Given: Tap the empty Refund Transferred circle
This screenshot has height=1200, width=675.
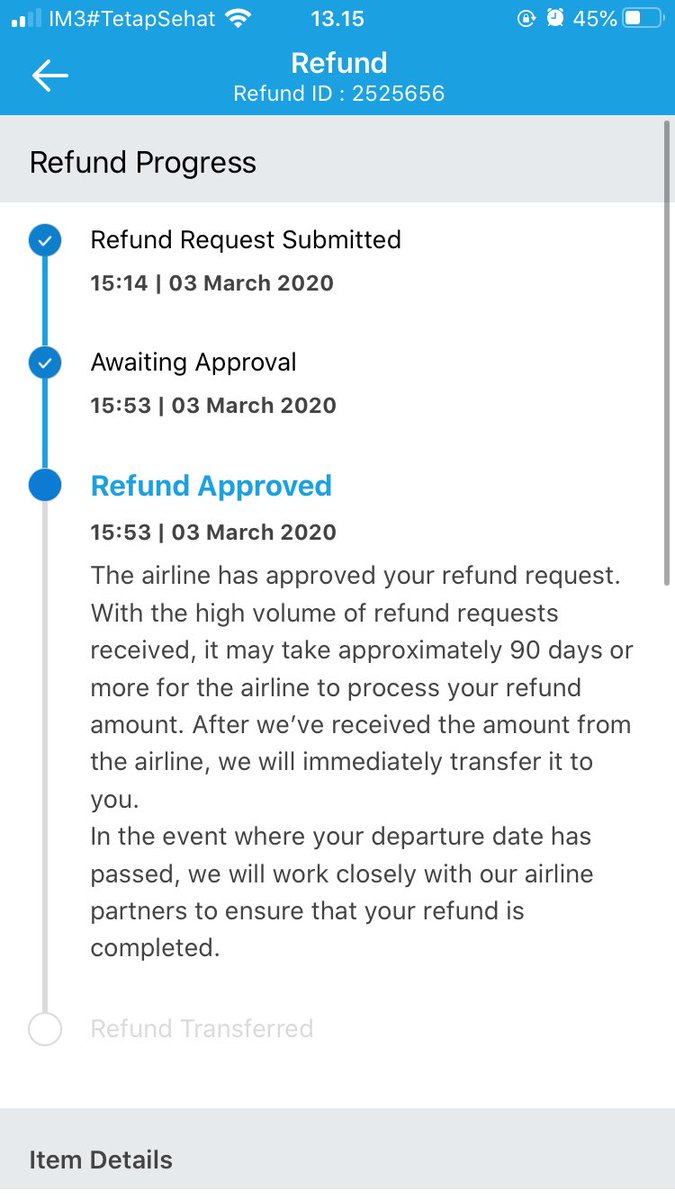Looking at the screenshot, I should click(45, 1029).
